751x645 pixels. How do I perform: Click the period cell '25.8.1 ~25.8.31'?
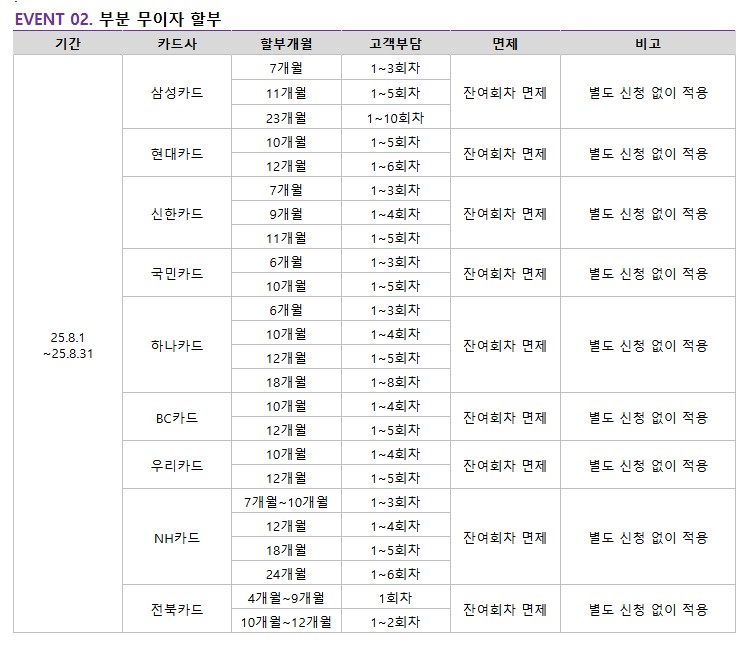(x=68, y=345)
